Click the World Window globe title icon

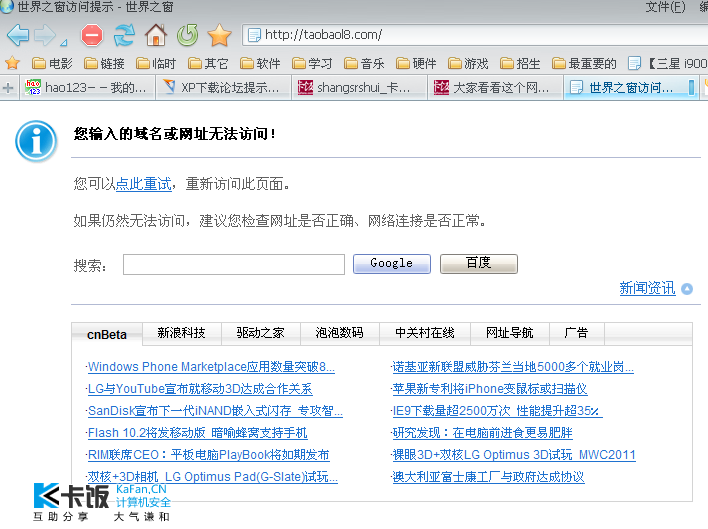6,6
